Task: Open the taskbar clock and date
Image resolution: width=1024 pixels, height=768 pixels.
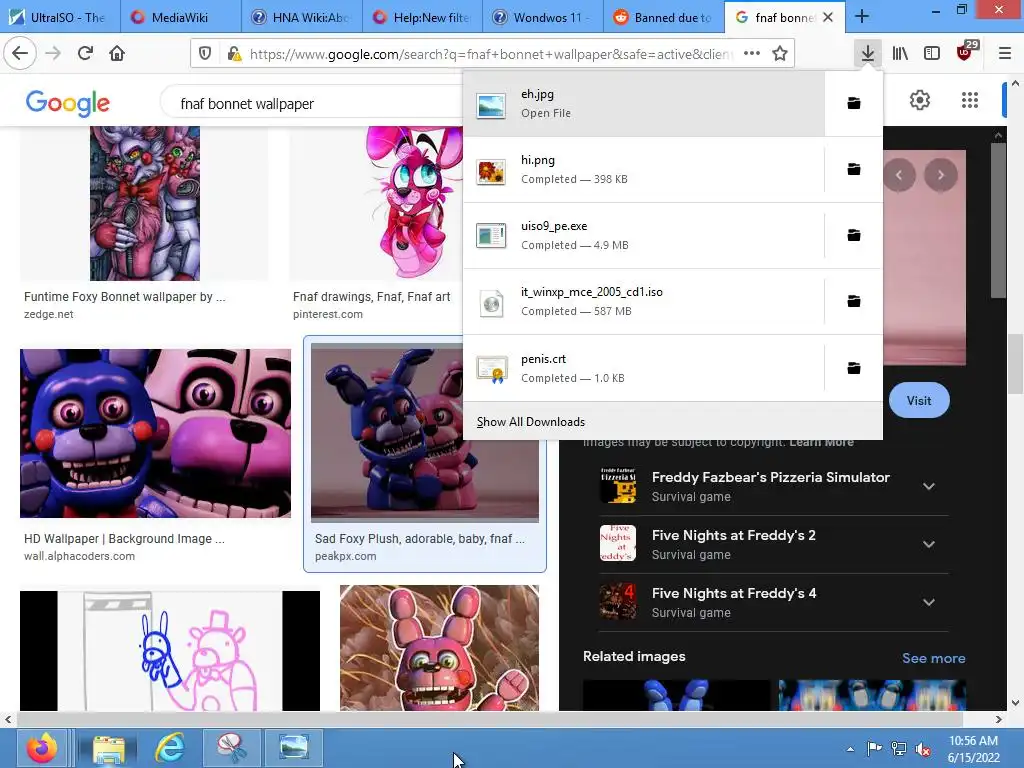Action: (973, 749)
